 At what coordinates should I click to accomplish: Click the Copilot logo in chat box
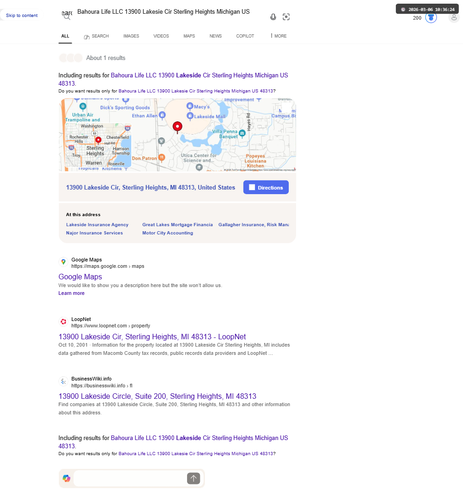(x=66, y=478)
